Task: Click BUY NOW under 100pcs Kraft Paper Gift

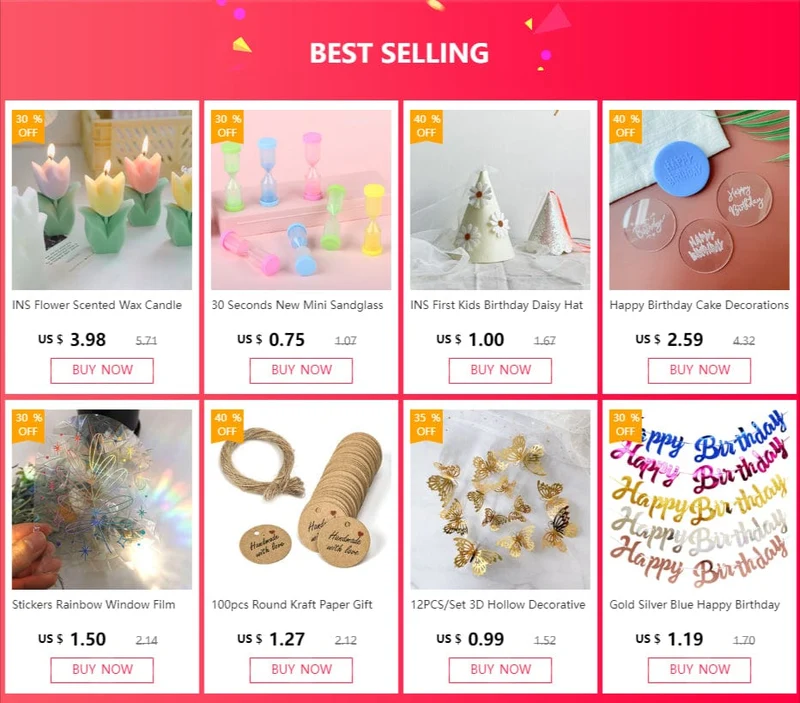Action: (x=301, y=670)
